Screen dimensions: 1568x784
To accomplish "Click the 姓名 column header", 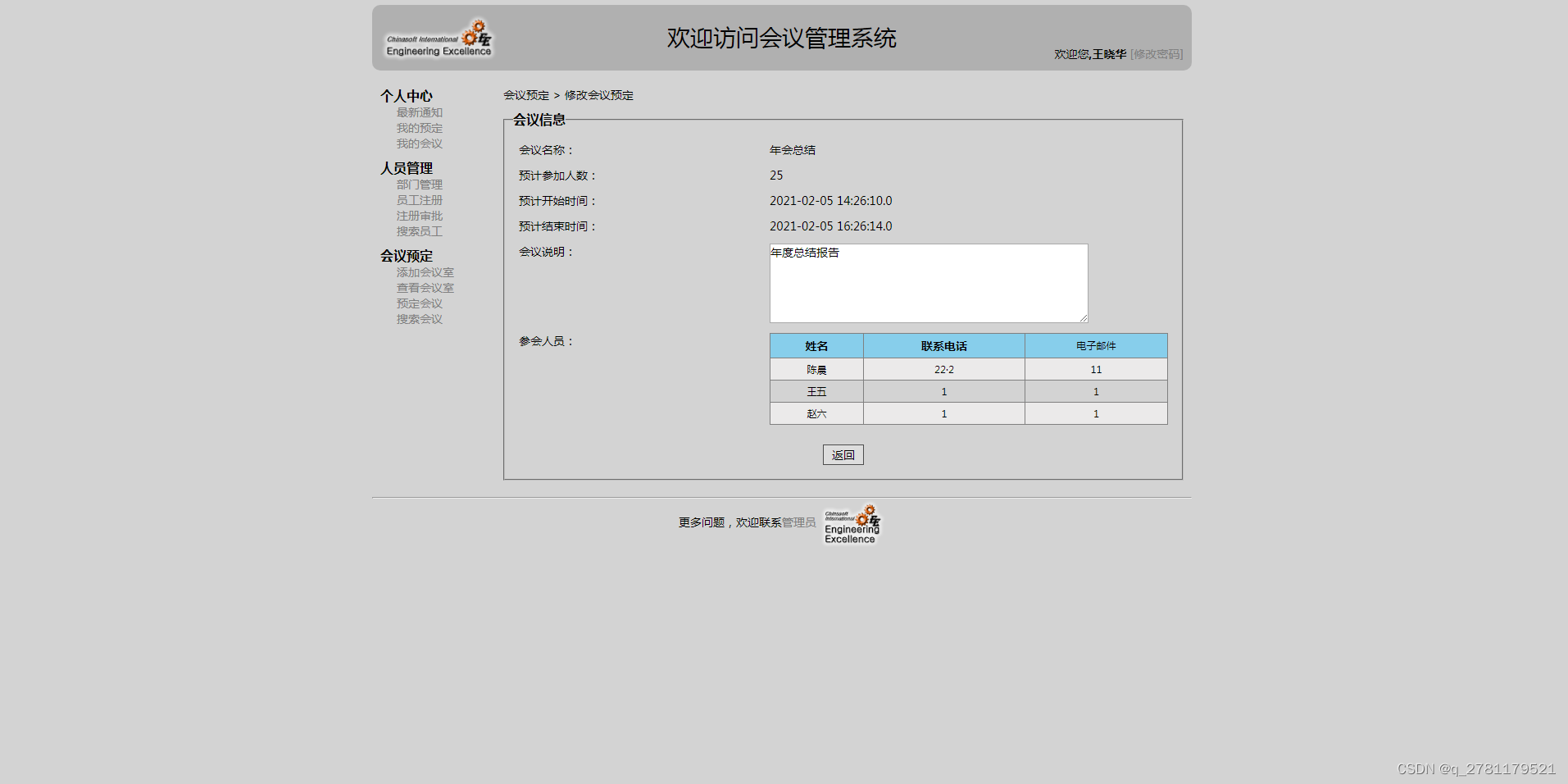I will (816, 346).
